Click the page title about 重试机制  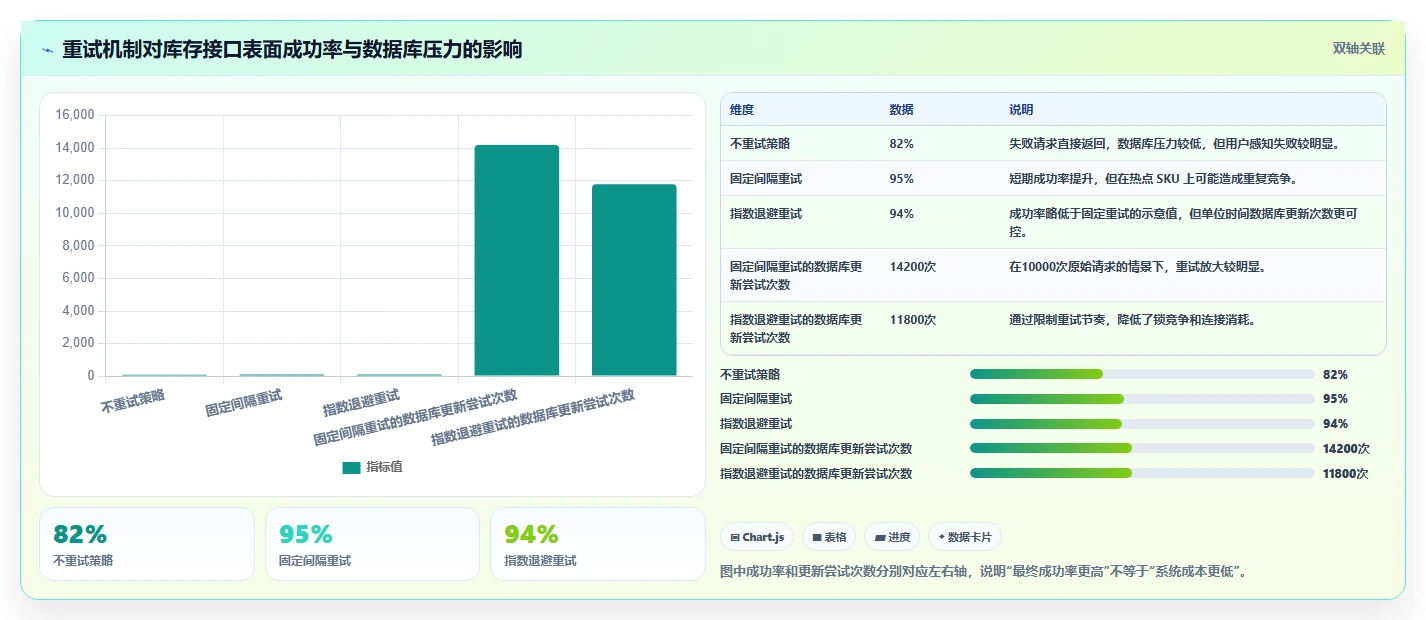tap(292, 50)
